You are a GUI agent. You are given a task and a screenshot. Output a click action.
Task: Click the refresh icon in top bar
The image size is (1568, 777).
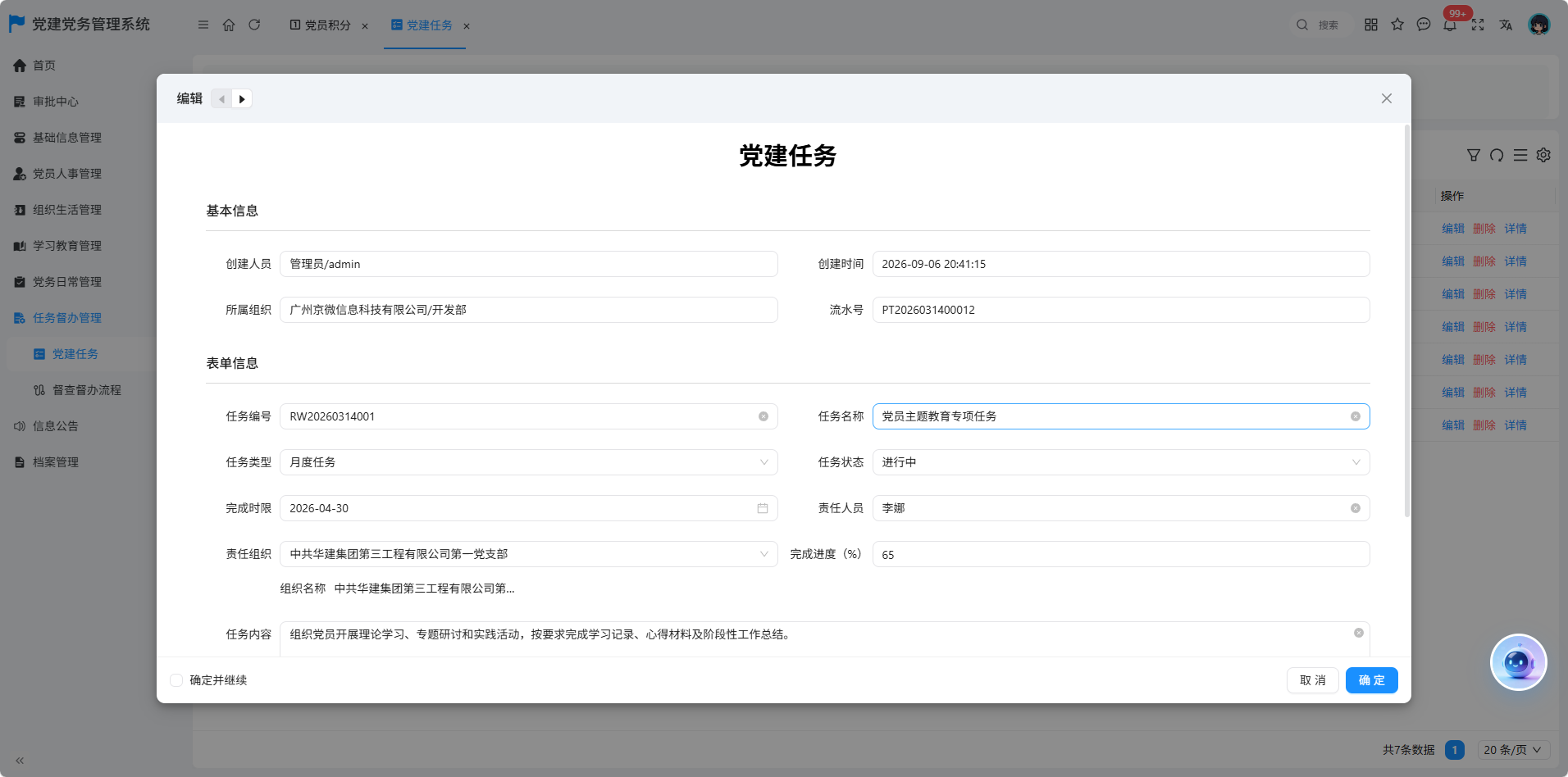click(x=254, y=25)
